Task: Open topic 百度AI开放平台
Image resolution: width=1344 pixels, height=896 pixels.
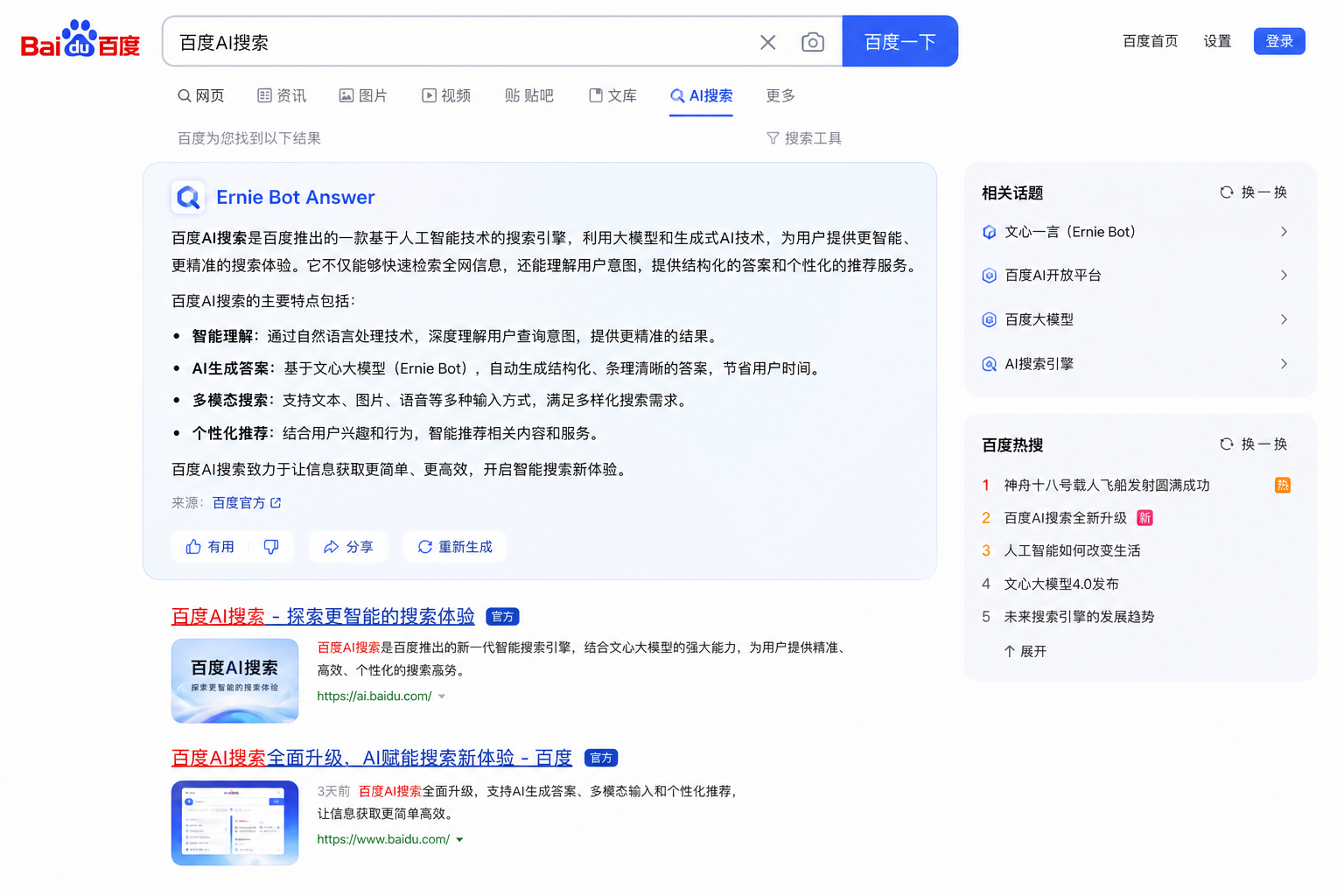Action: (x=1053, y=276)
